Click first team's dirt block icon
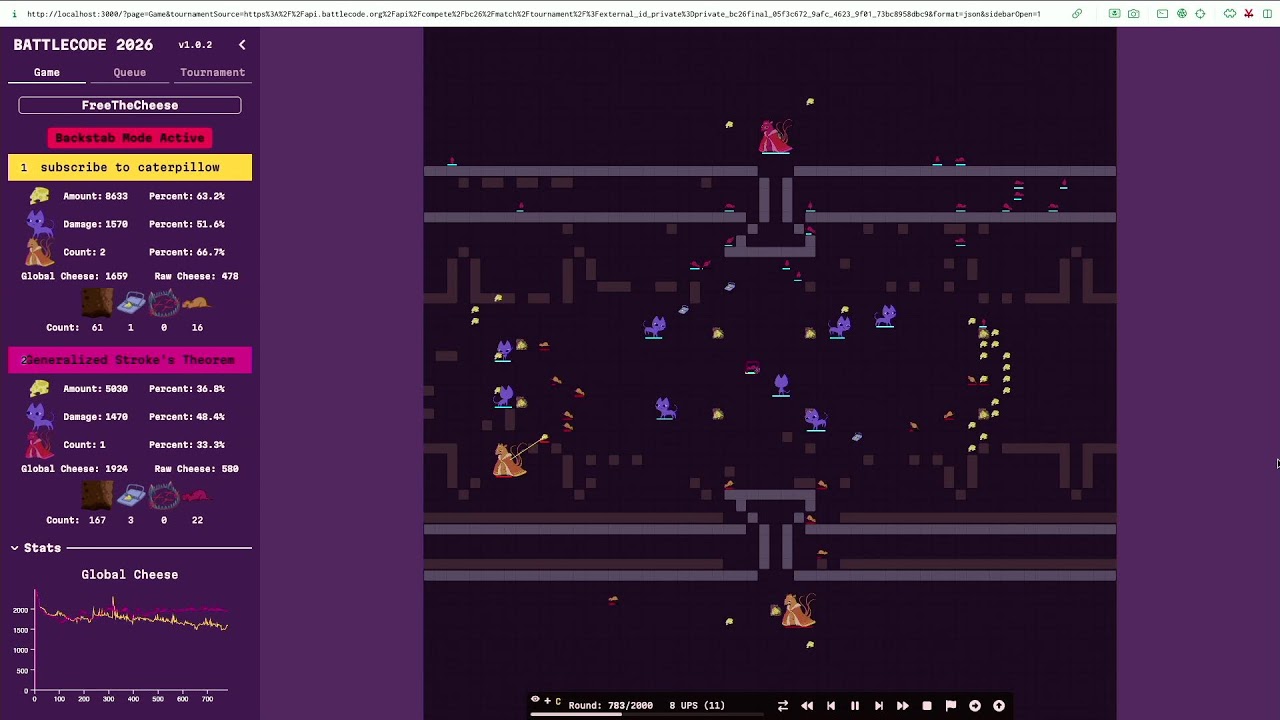Viewport: 1280px width, 720px height. (97, 303)
